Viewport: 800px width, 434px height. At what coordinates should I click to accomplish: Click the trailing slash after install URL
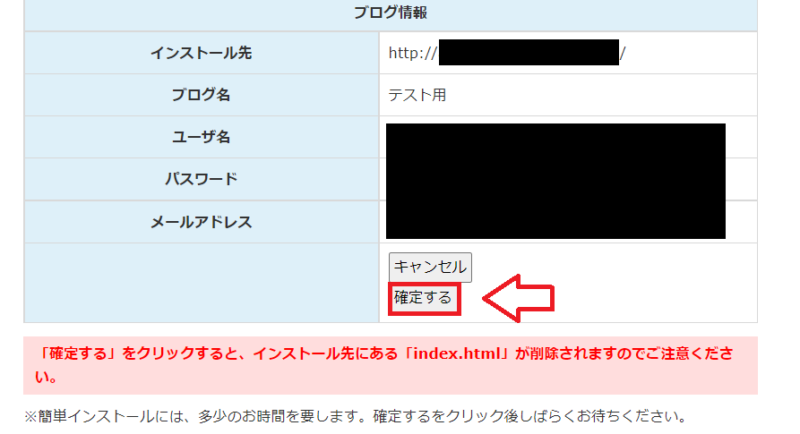click(x=623, y=53)
